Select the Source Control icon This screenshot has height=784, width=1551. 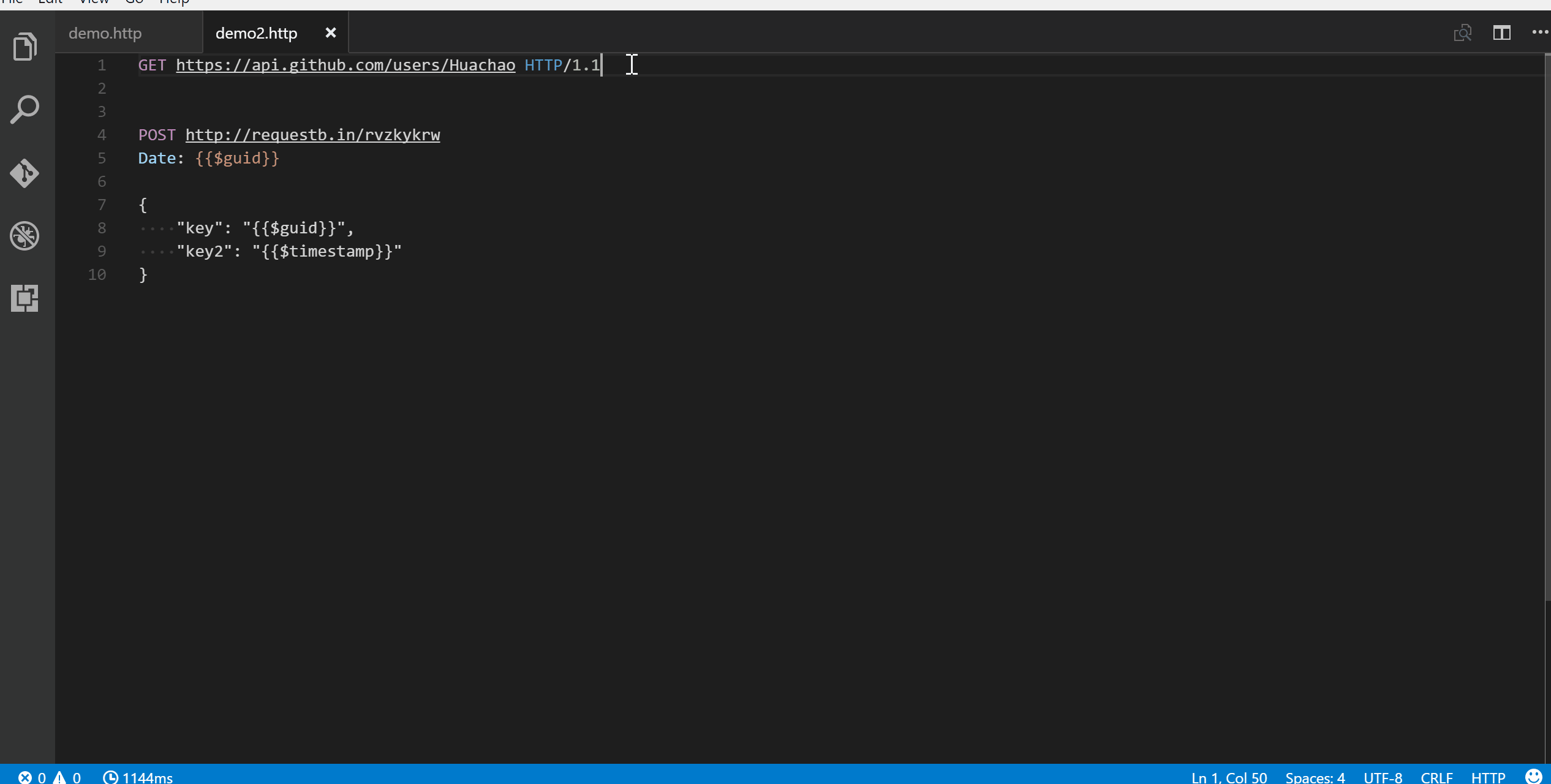click(x=24, y=173)
